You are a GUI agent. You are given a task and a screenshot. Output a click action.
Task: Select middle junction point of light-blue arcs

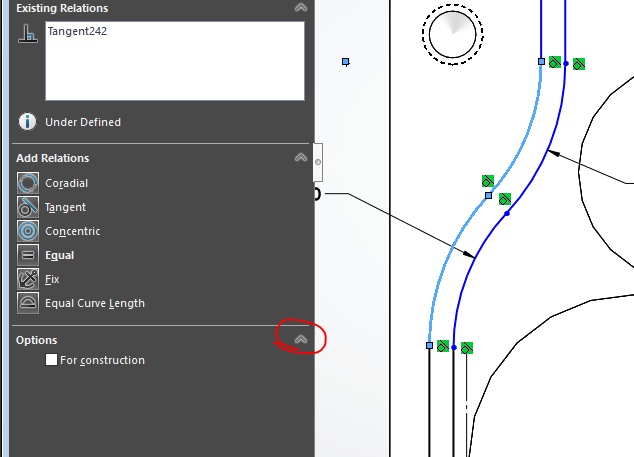tap(488, 196)
